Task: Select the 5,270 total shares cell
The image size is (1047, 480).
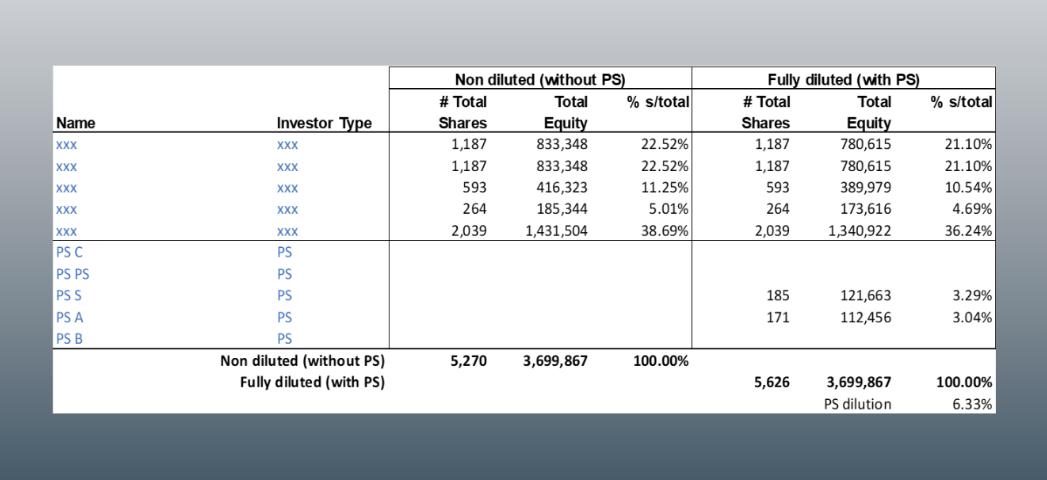Action: click(468, 361)
